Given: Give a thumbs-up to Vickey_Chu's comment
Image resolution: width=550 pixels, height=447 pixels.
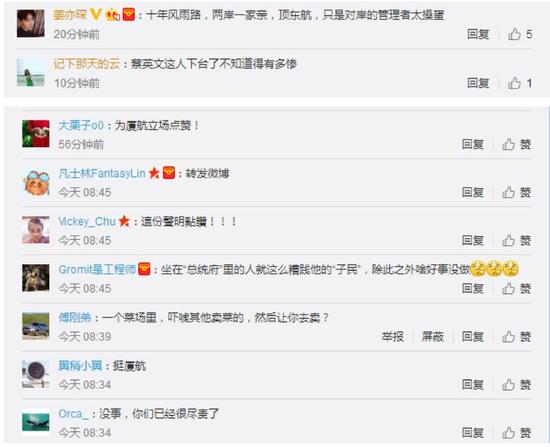Looking at the screenshot, I should click(x=516, y=240).
